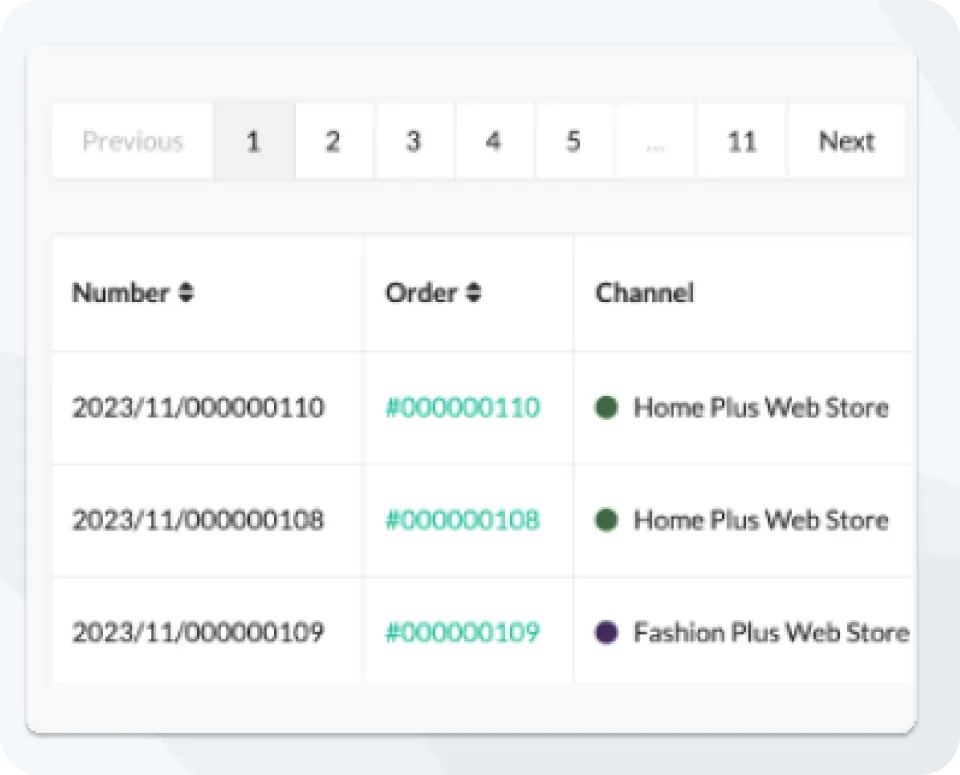The width and height of the screenshot is (960, 775).
Task: Click the sort icon beside Number header
Action: tap(186, 293)
